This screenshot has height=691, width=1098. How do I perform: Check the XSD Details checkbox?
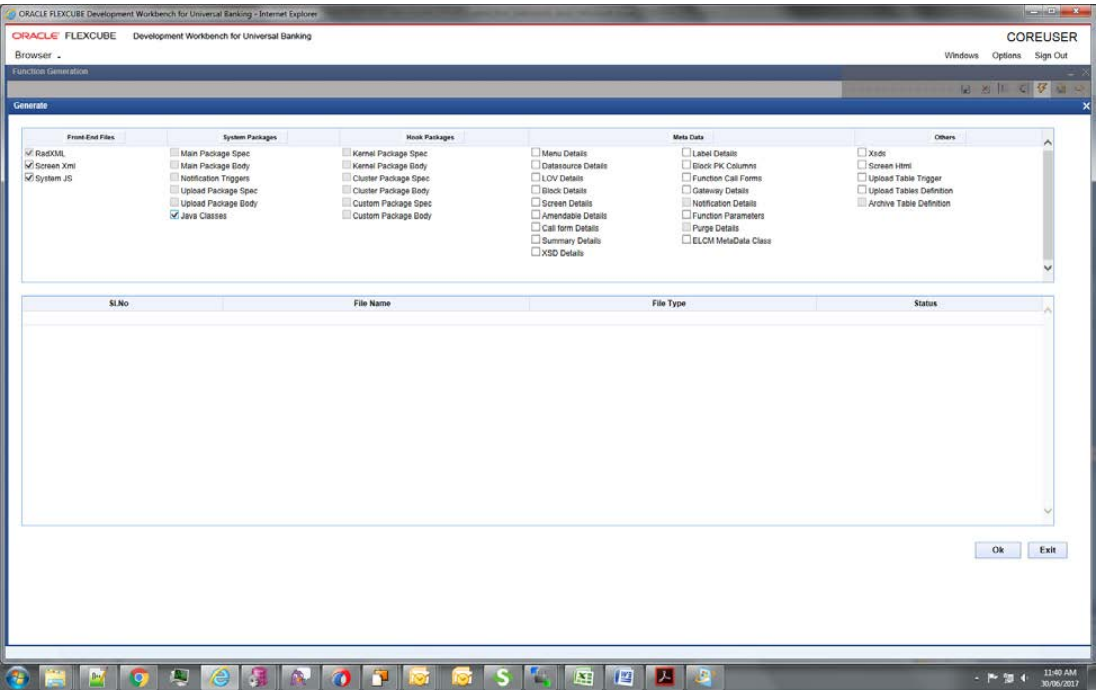[536, 252]
